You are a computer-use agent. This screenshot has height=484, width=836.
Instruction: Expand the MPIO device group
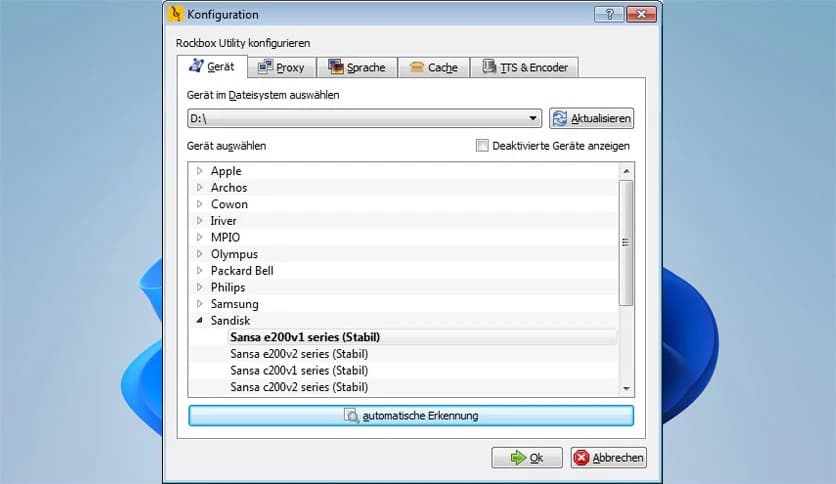click(199, 237)
